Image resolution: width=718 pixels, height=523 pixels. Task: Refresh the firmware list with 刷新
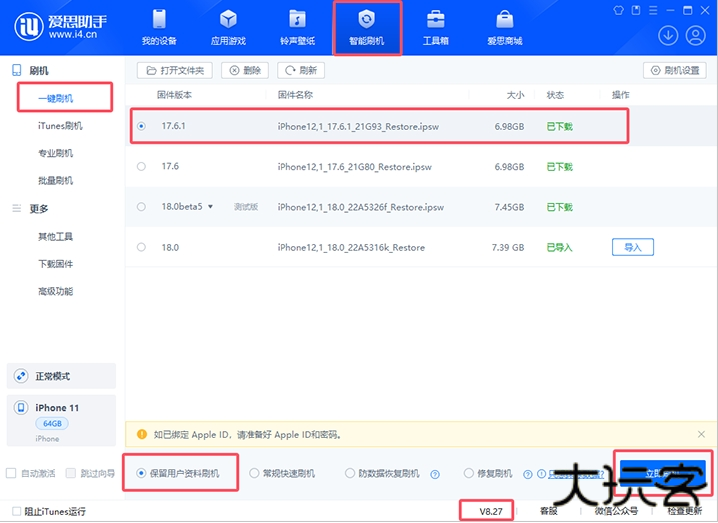(x=301, y=71)
